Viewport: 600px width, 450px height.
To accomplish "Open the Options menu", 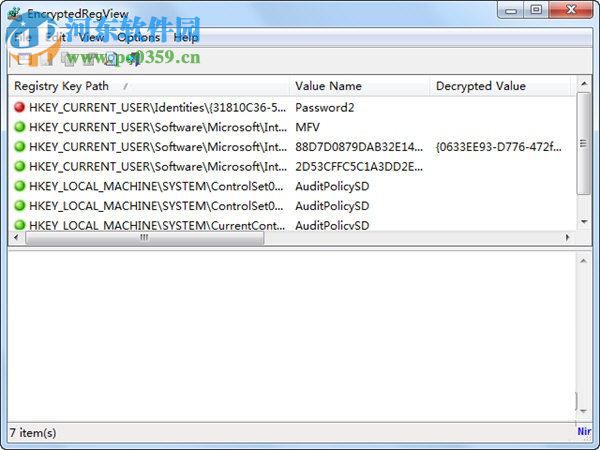I will [139, 38].
